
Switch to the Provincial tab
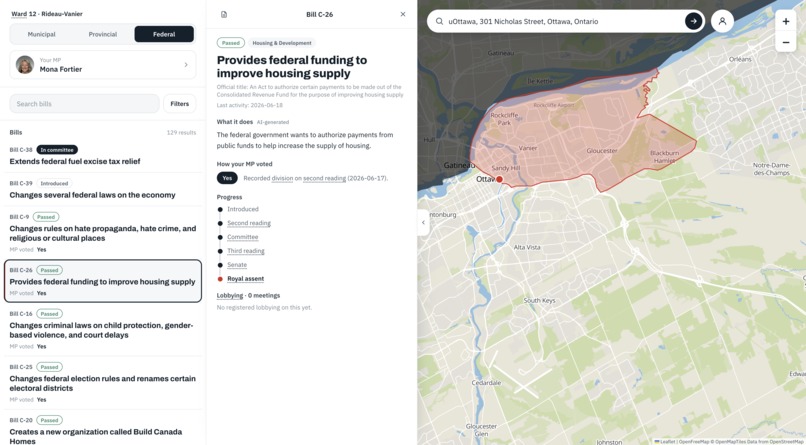103,34
